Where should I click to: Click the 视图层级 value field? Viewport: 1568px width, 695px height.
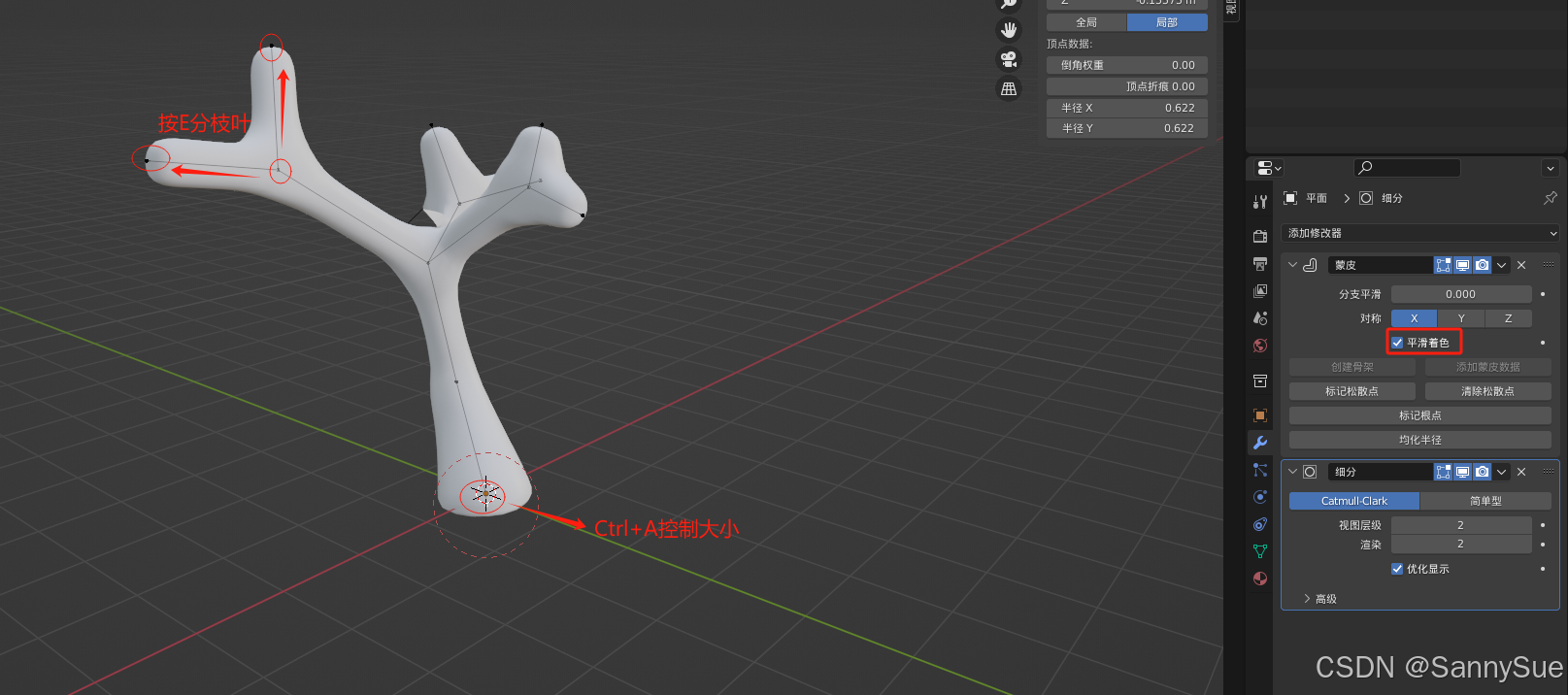pyautogui.click(x=1461, y=525)
